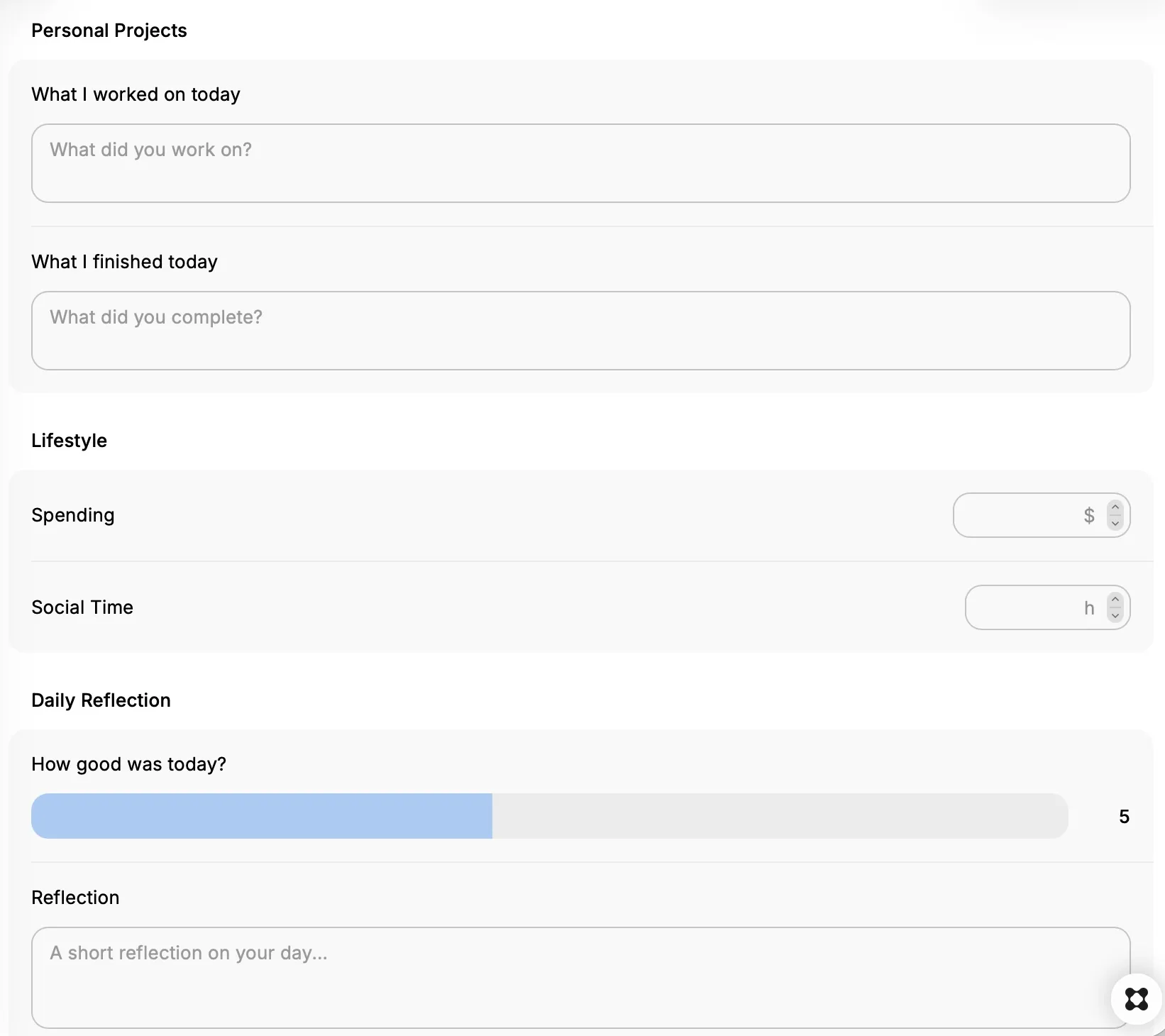The height and width of the screenshot is (1036, 1165).
Task: Click the 'What I finished today' label
Action: point(125,262)
